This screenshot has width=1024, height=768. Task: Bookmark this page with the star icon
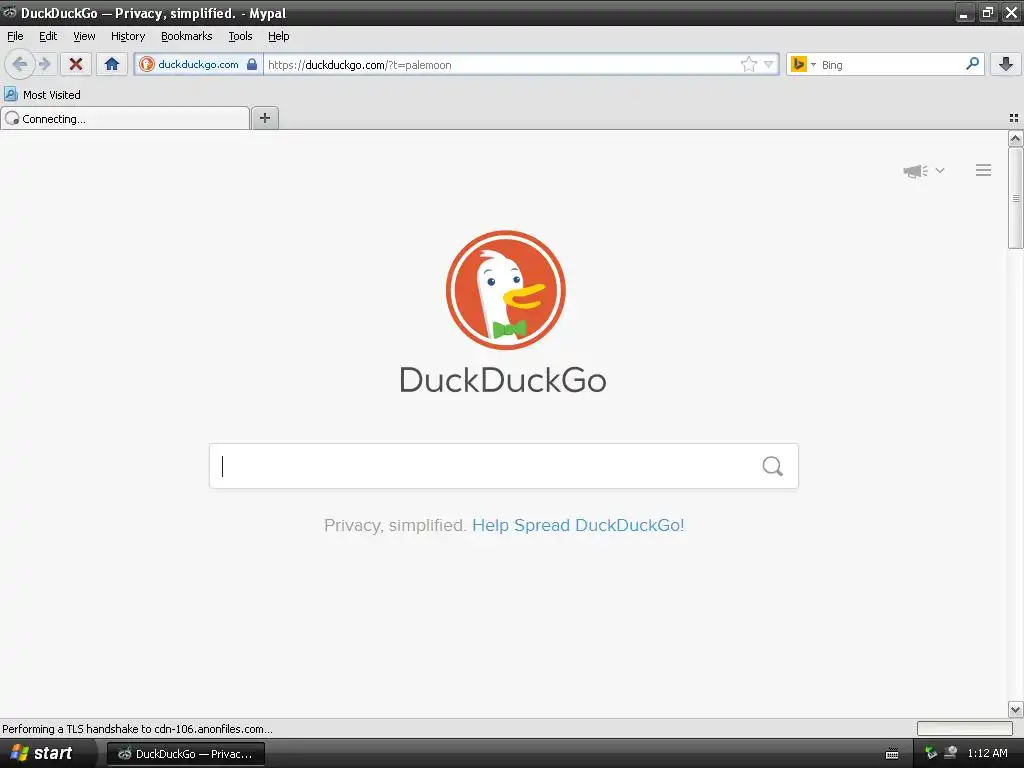[748, 64]
